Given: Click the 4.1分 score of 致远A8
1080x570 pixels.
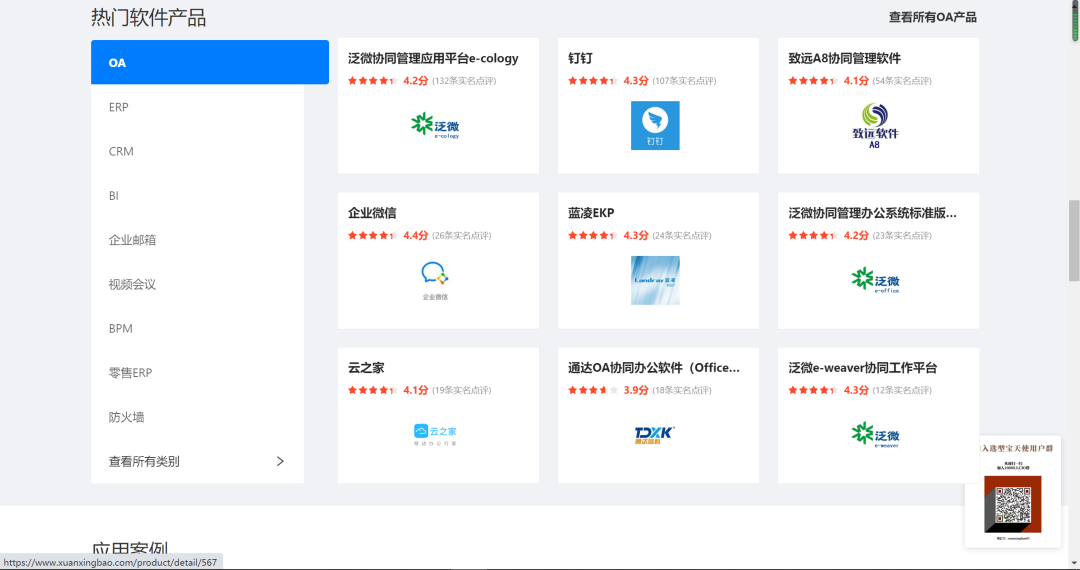Looking at the screenshot, I should [x=856, y=81].
